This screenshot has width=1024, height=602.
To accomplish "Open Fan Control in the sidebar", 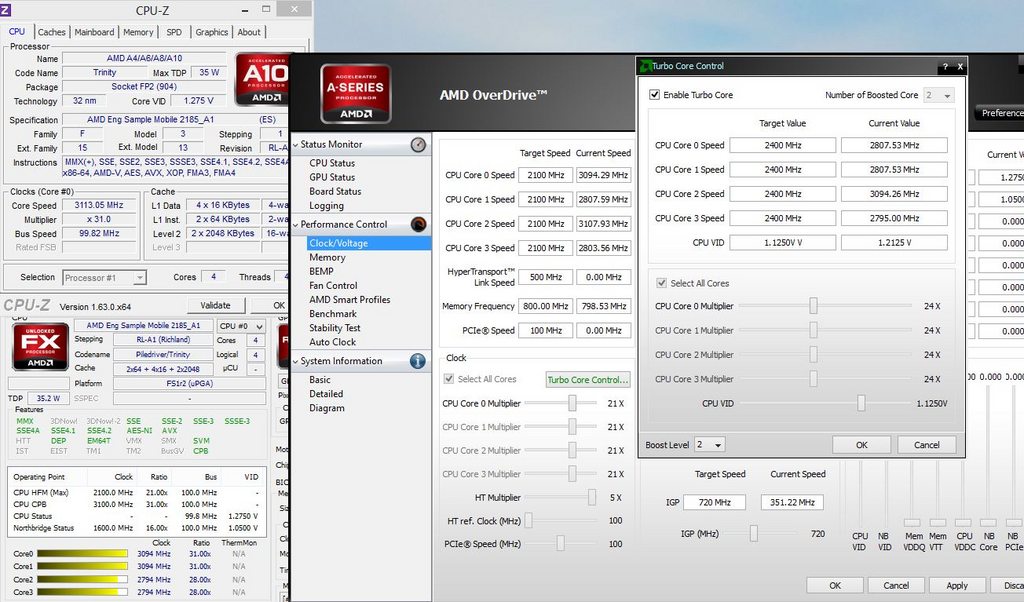I will click(x=333, y=285).
